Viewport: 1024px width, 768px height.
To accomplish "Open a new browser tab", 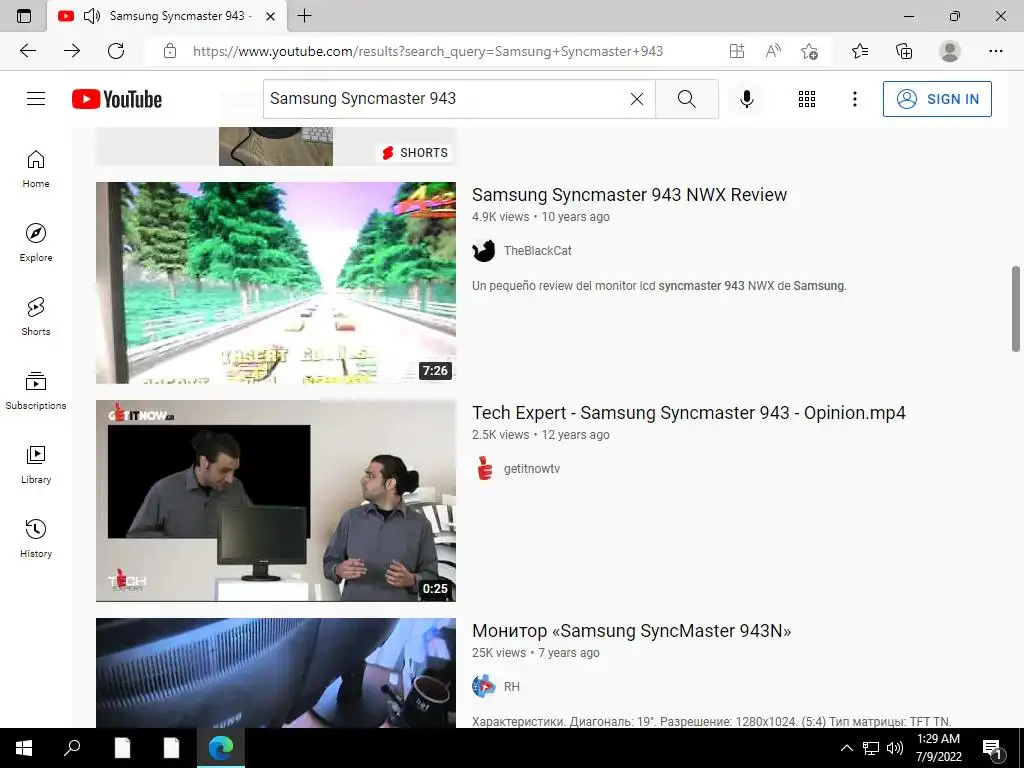I will [304, 16].
